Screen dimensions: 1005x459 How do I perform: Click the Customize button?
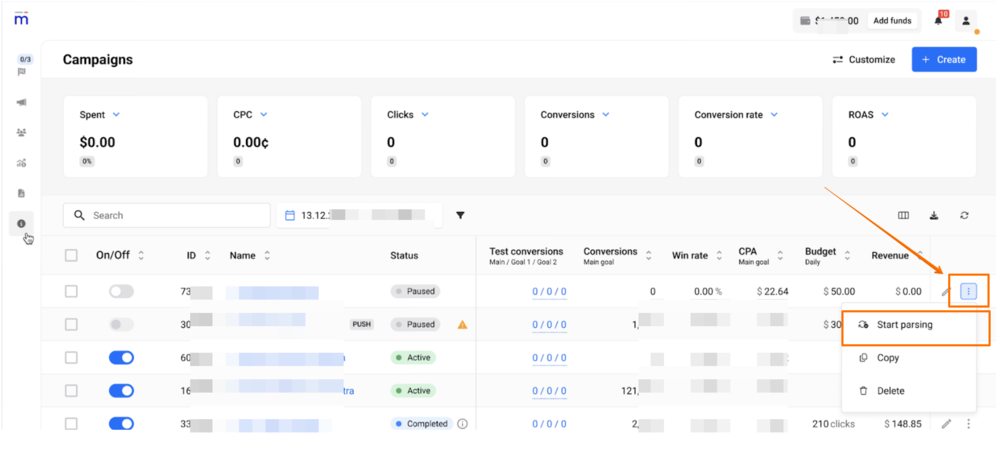[x=863, y=60]
